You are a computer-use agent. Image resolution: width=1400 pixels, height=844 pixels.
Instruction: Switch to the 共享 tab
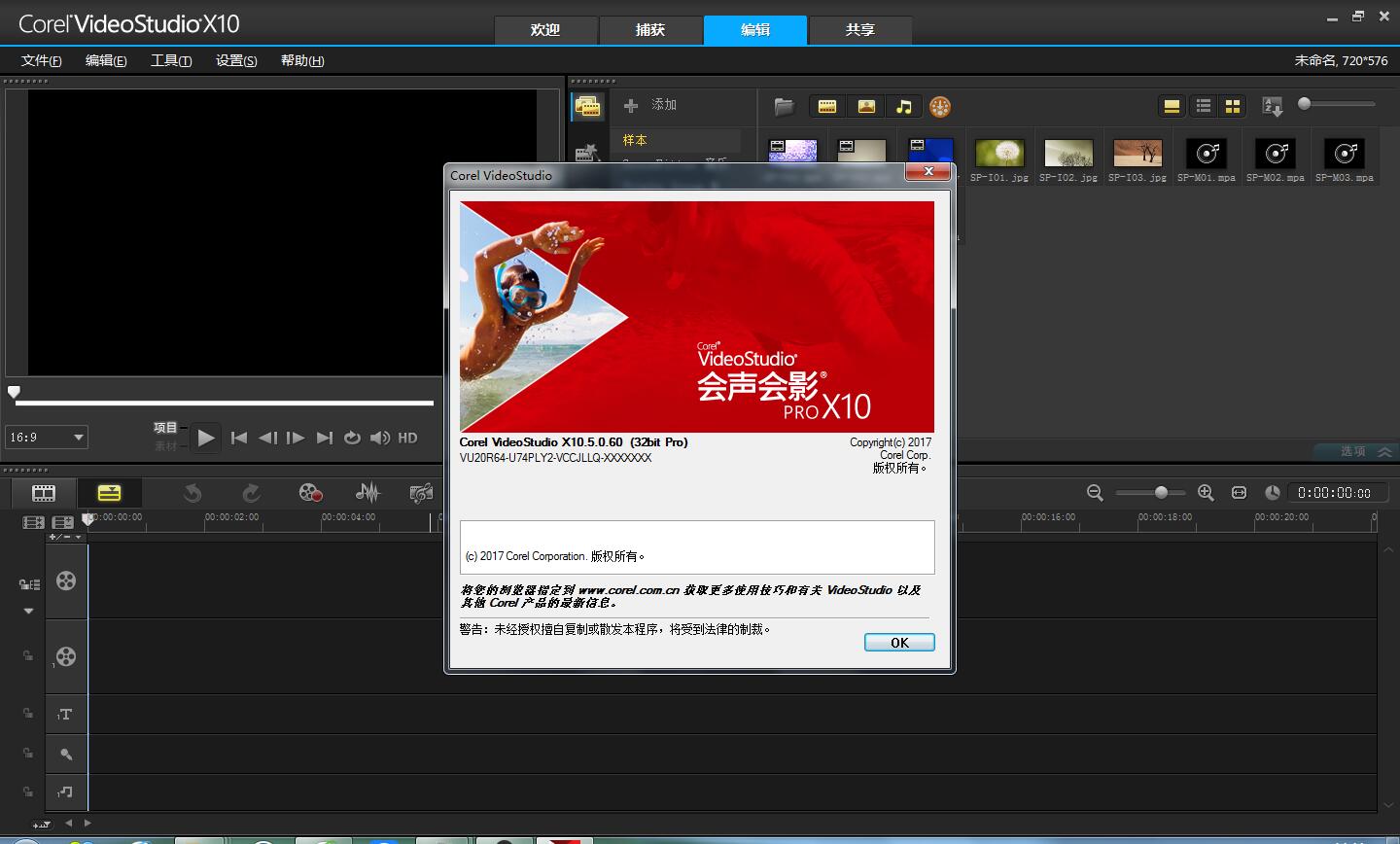click(x=860, y=30)
